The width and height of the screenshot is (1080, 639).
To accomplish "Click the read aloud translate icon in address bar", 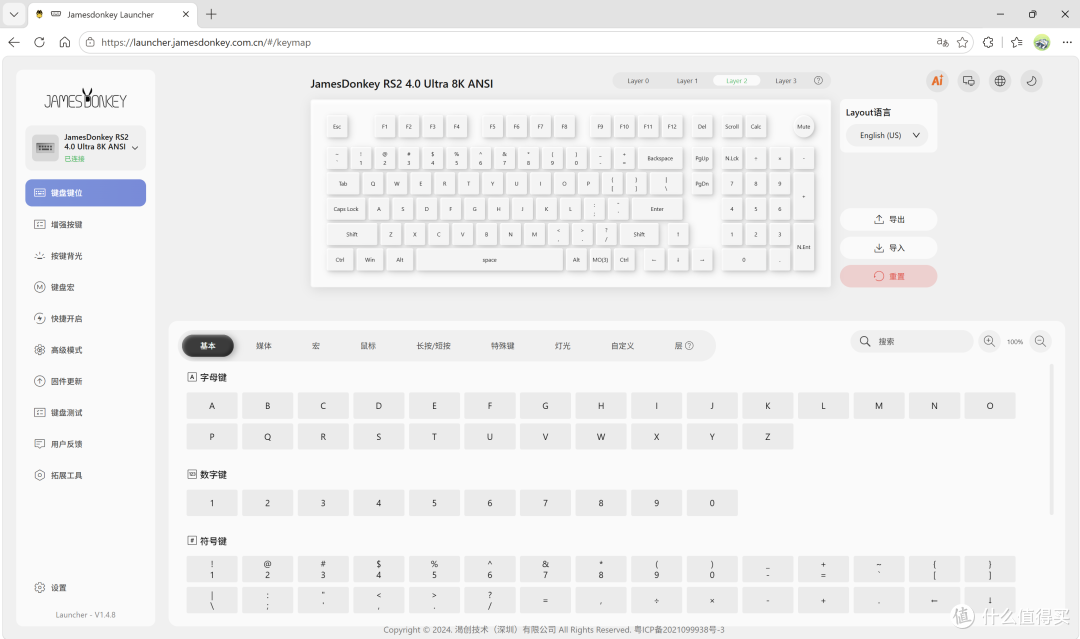I will (x=942, y=42).
